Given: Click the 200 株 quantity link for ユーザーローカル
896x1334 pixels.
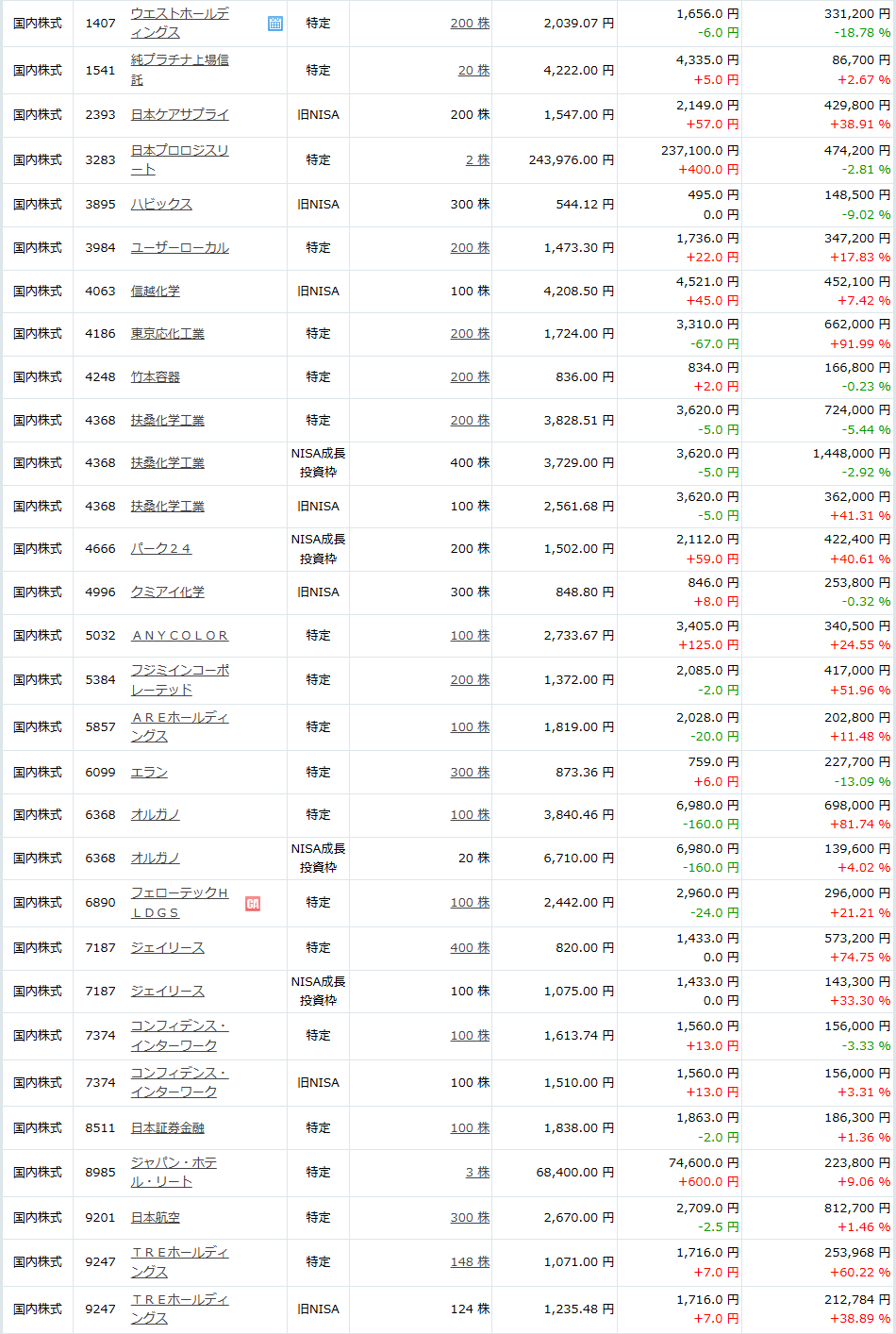Looking at the screenshot, I should [x=470, y=247].
